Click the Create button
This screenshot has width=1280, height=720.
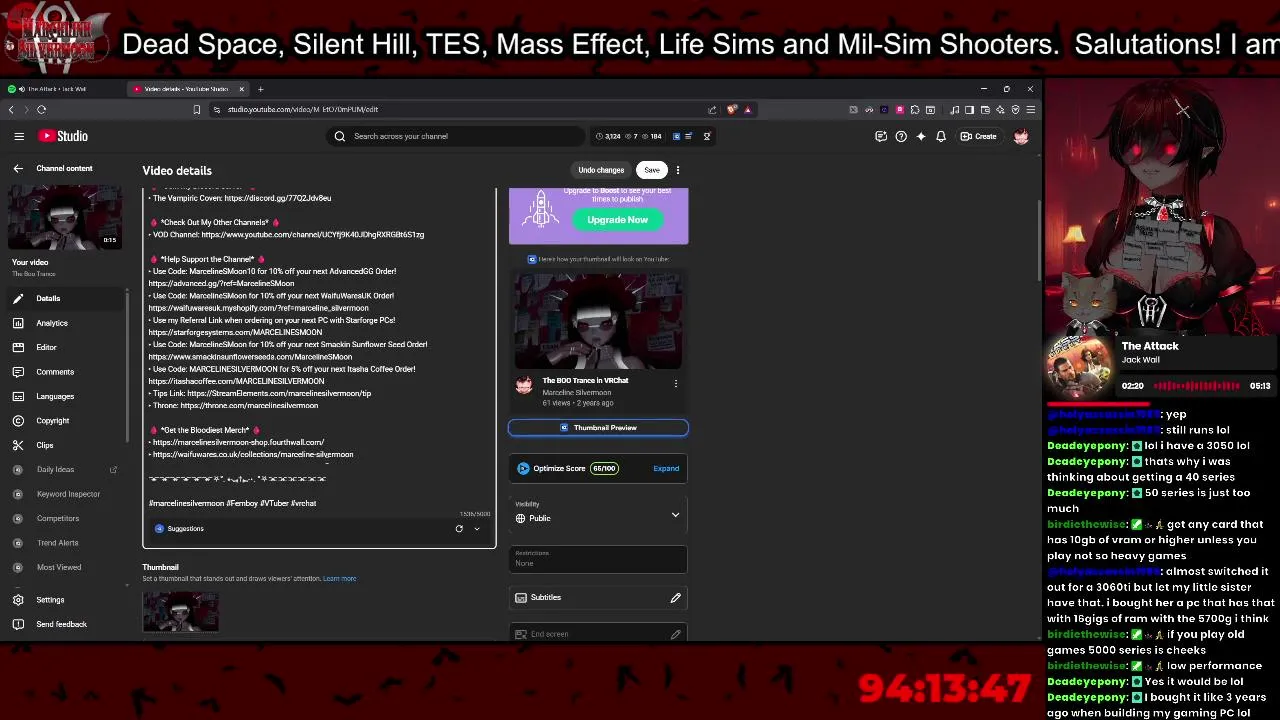pos(978,136)
